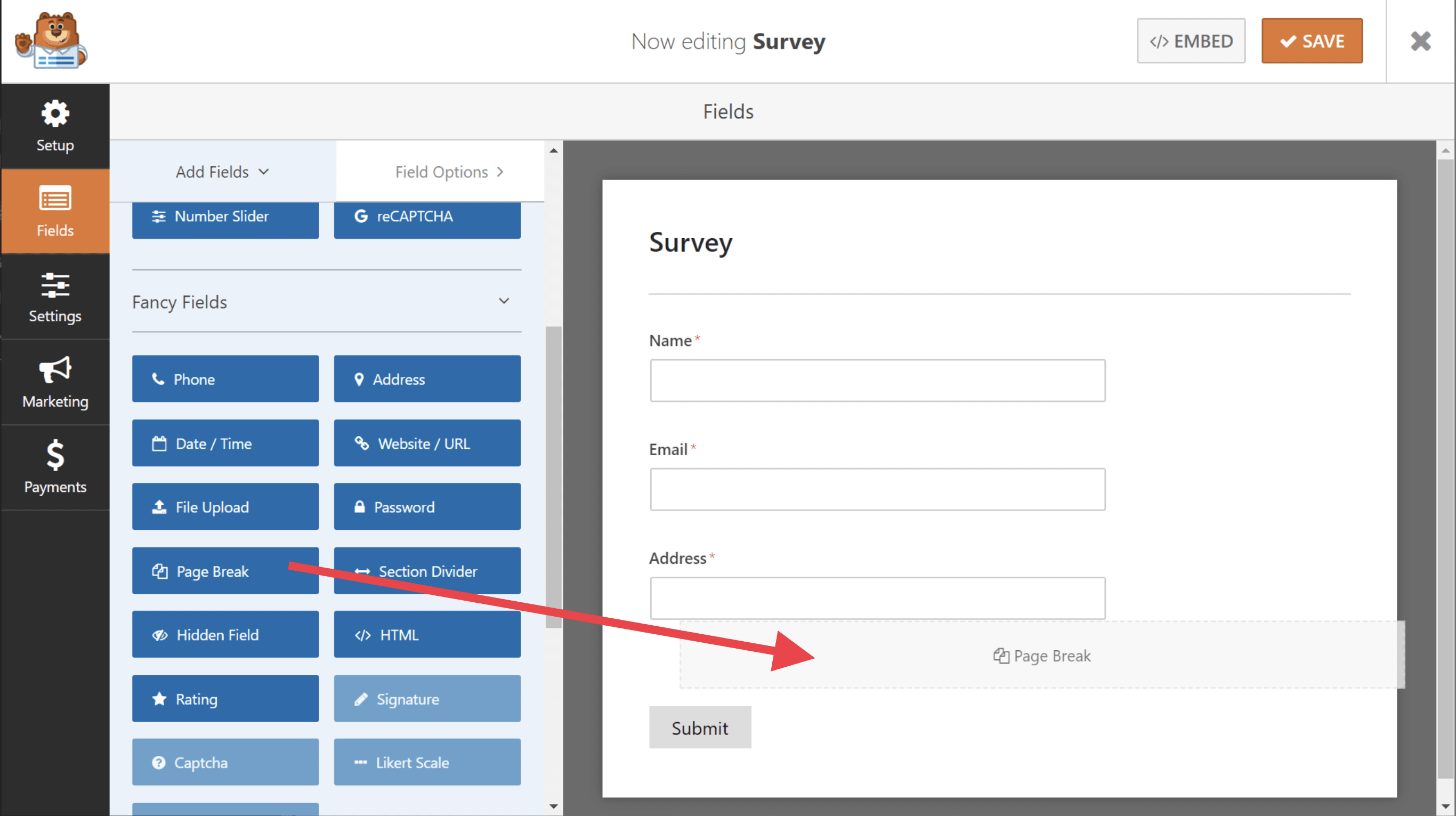Add a File Upload field
1456x816 pixels.
coord(225,506)
